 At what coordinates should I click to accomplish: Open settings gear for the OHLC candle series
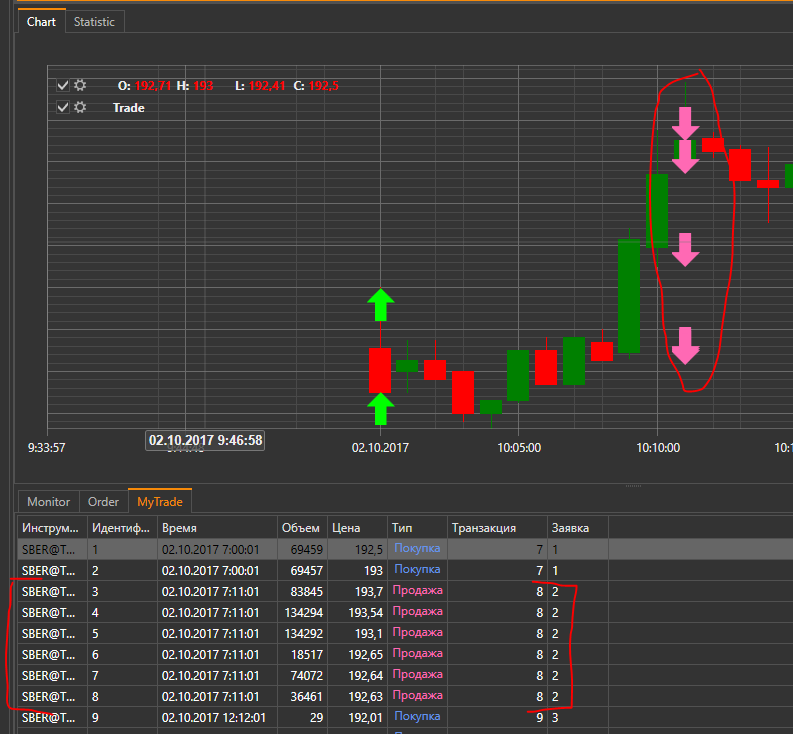pyautogui.click(x=80, y=86)
